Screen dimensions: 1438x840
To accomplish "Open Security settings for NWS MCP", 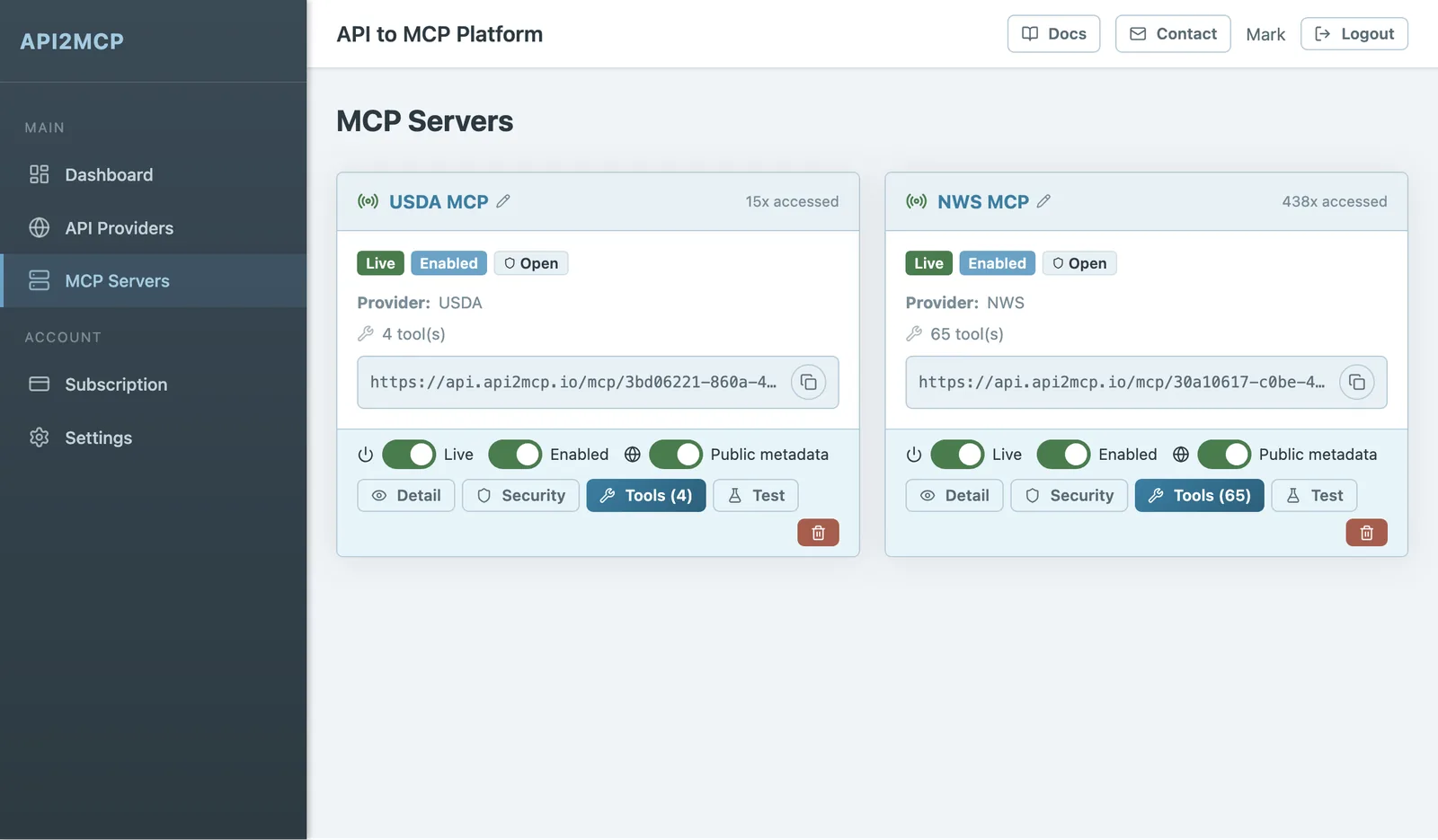I will 1069,496.
